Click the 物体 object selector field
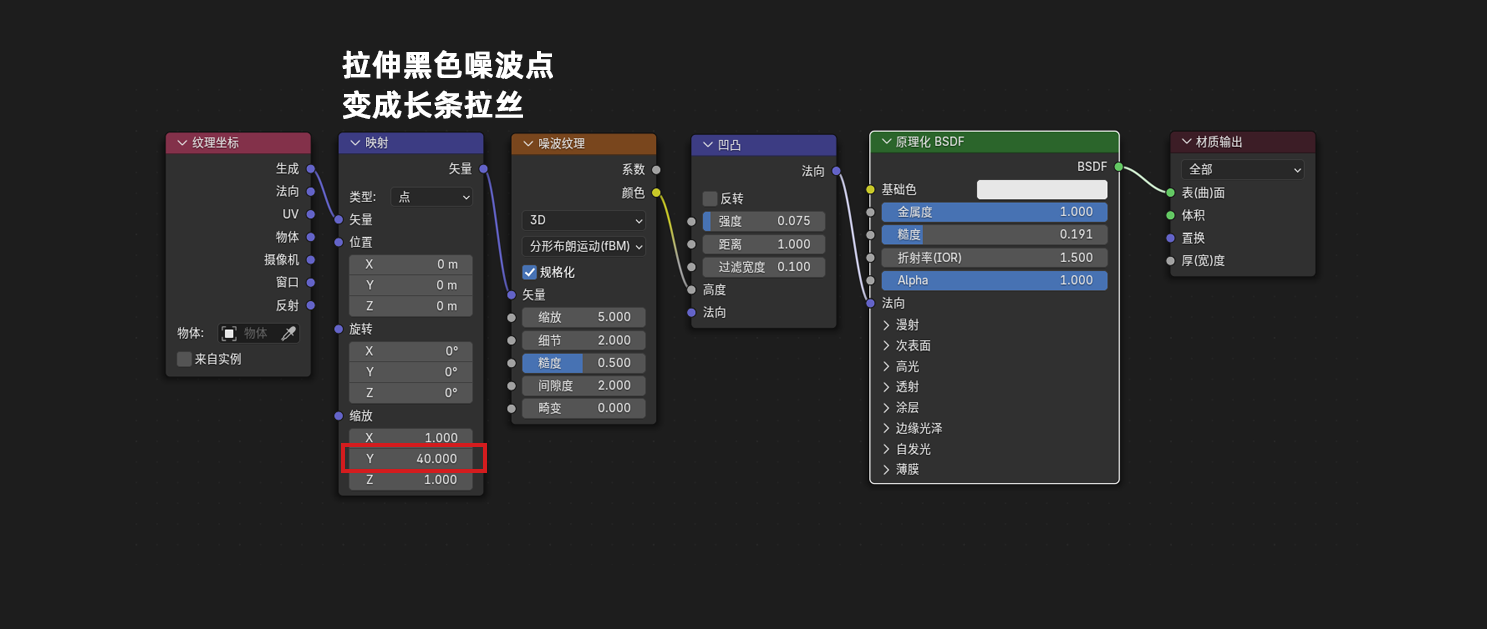Screen dimensions: 1487x629 (259, 334)
